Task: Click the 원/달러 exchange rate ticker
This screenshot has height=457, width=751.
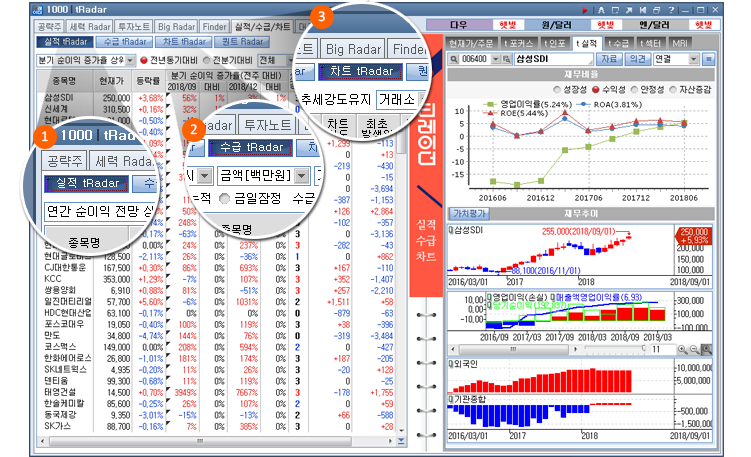Action: (x=556, y=25)
